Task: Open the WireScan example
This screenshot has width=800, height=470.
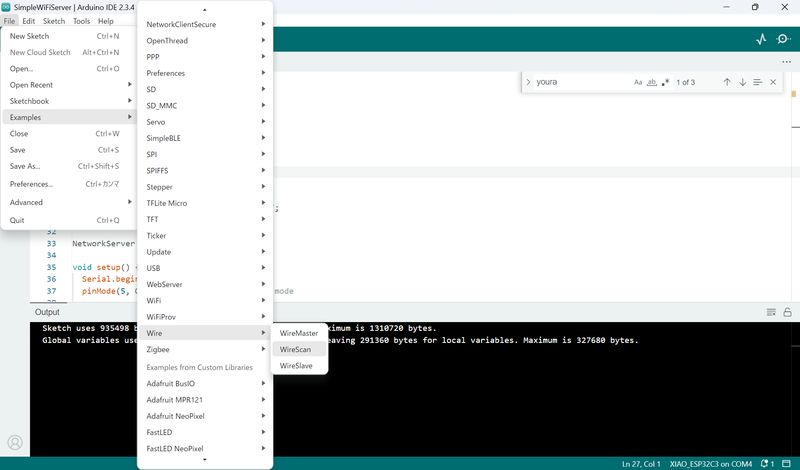Action: click(299, 349)
